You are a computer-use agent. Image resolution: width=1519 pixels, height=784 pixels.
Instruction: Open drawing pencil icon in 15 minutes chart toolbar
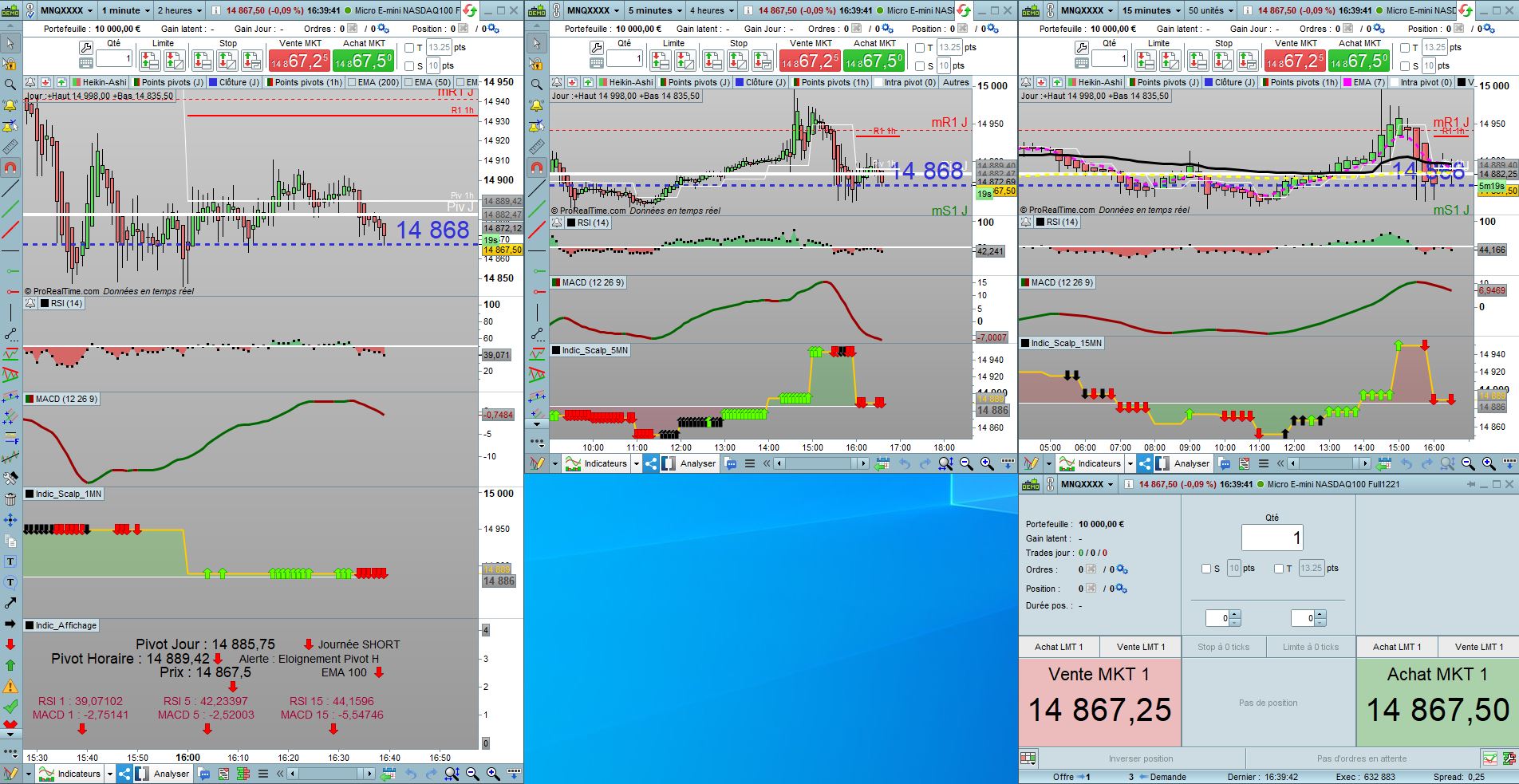1031,463
